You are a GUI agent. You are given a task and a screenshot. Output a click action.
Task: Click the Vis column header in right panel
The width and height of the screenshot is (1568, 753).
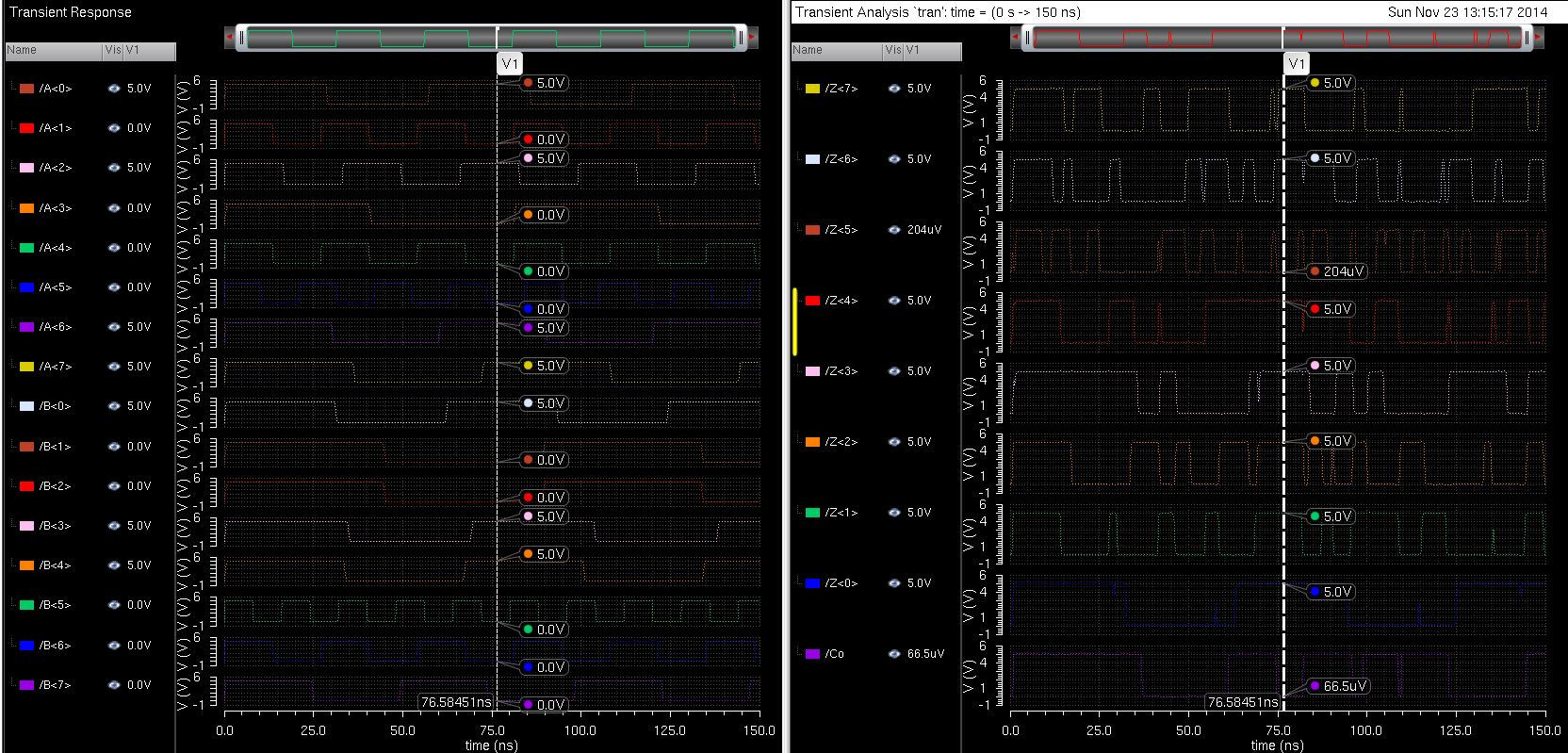click(x=894, y=50)
